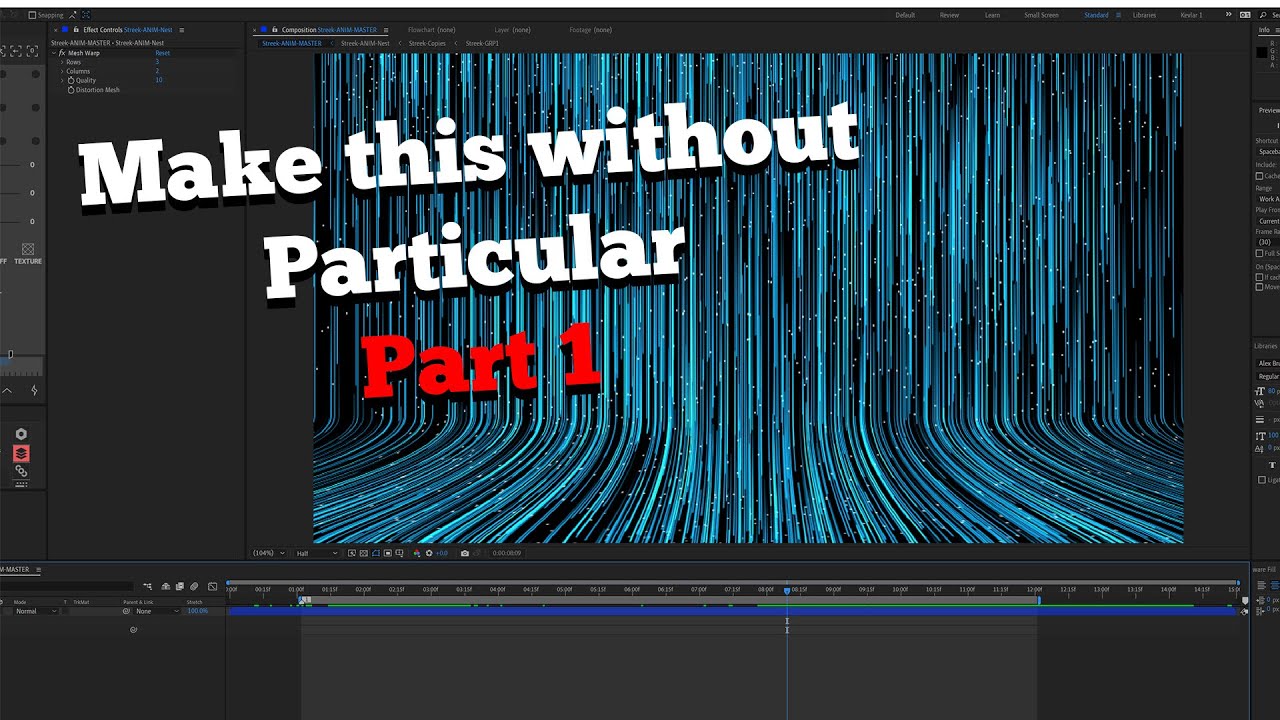Viewport: 1280px width, 720px height.
Task: Expand the Quality property
Action: (62, 80)
